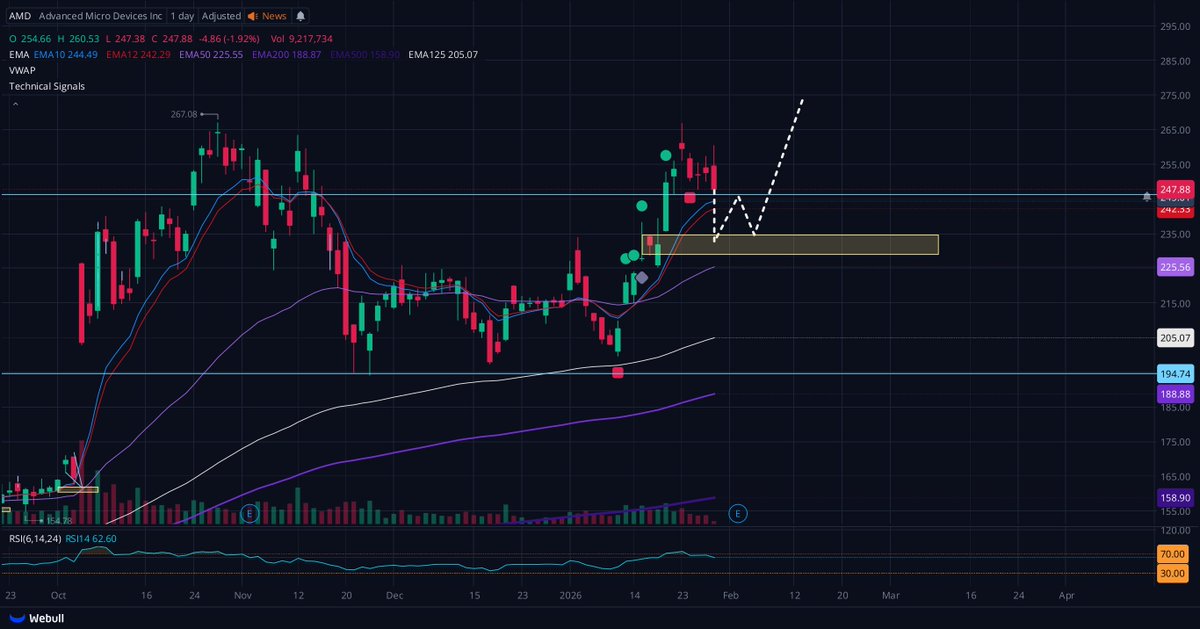
Task: Open the Adjusted price mode selector
Action: (221, 16)
